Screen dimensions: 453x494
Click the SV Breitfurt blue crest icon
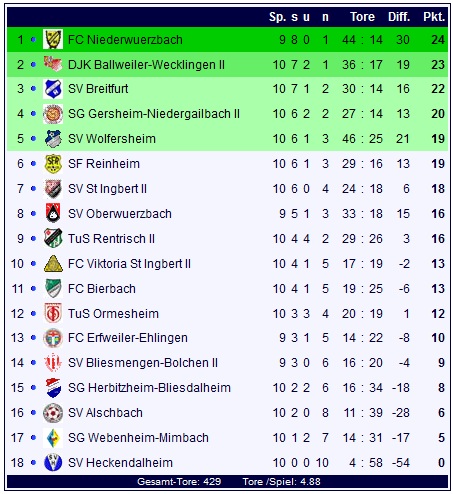(x=53, y=89)
